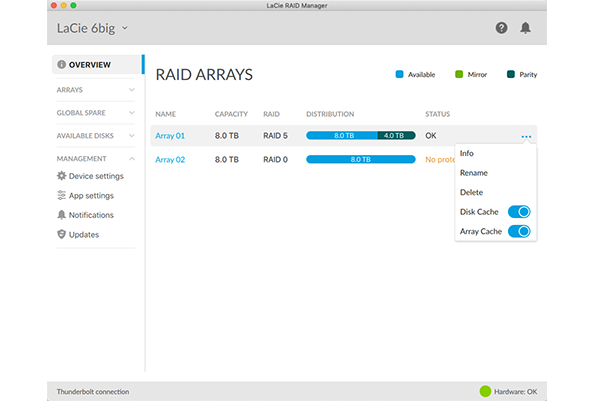Click the green Mirror legend swatch
Image resolution: width=594 pixels, height=401 pixels.
(x=459, y=74)
